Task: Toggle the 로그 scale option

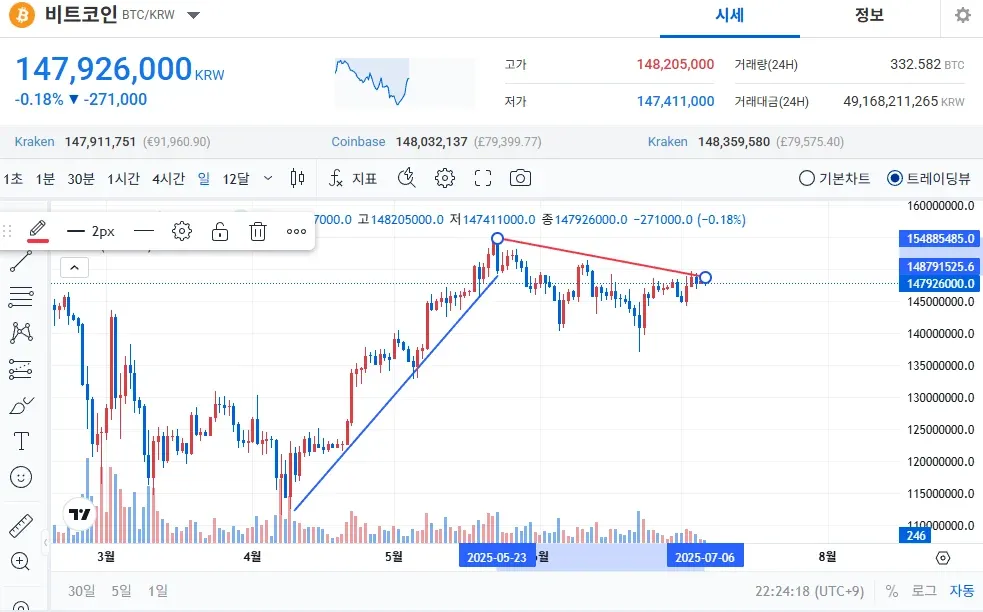Action: click(923, 590)
